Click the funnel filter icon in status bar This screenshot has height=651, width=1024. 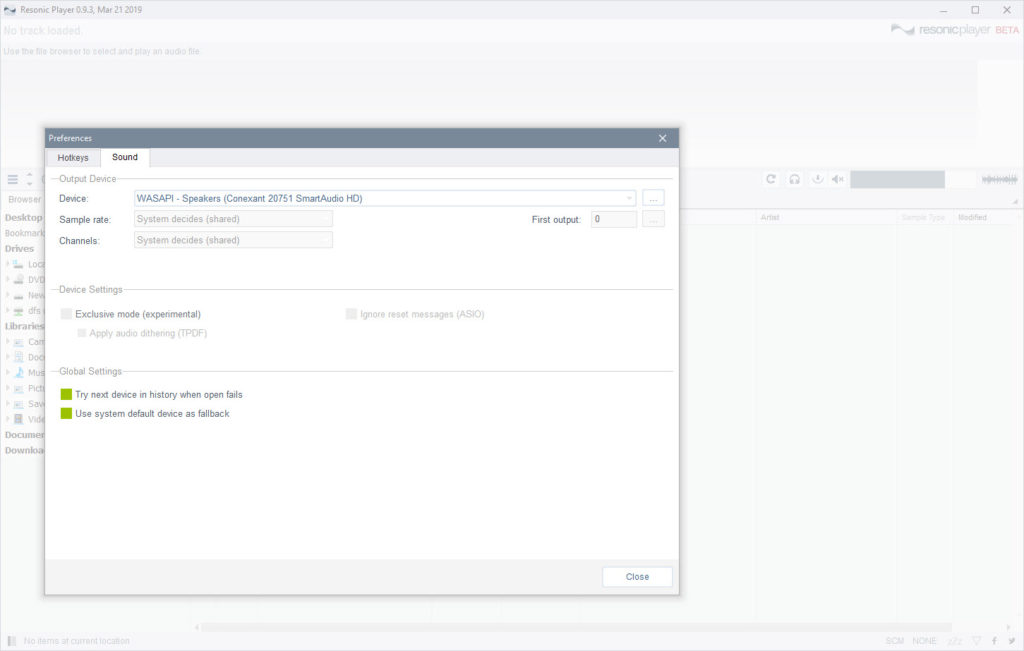pos(976,641)
